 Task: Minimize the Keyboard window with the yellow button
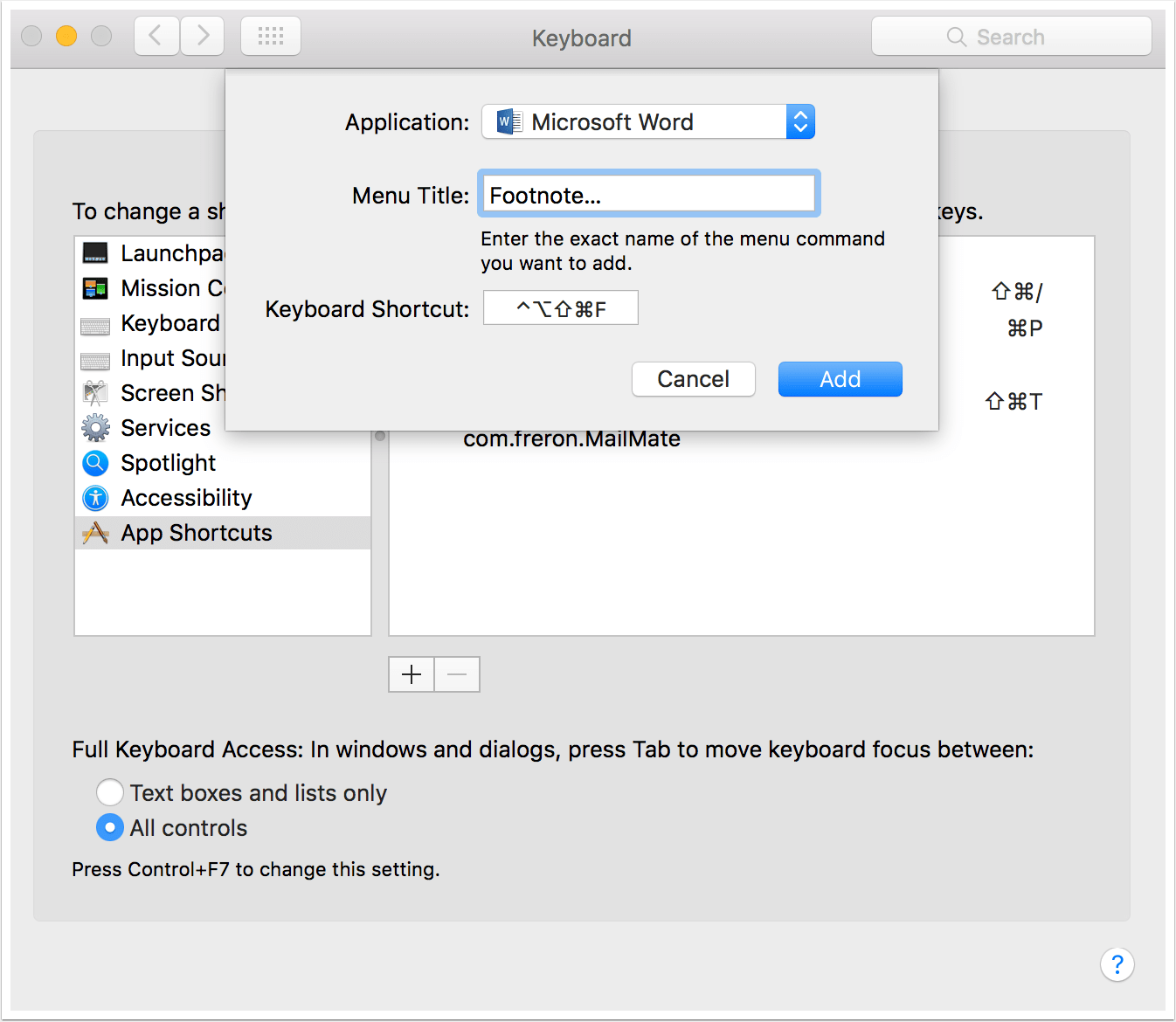click(66, 36)
